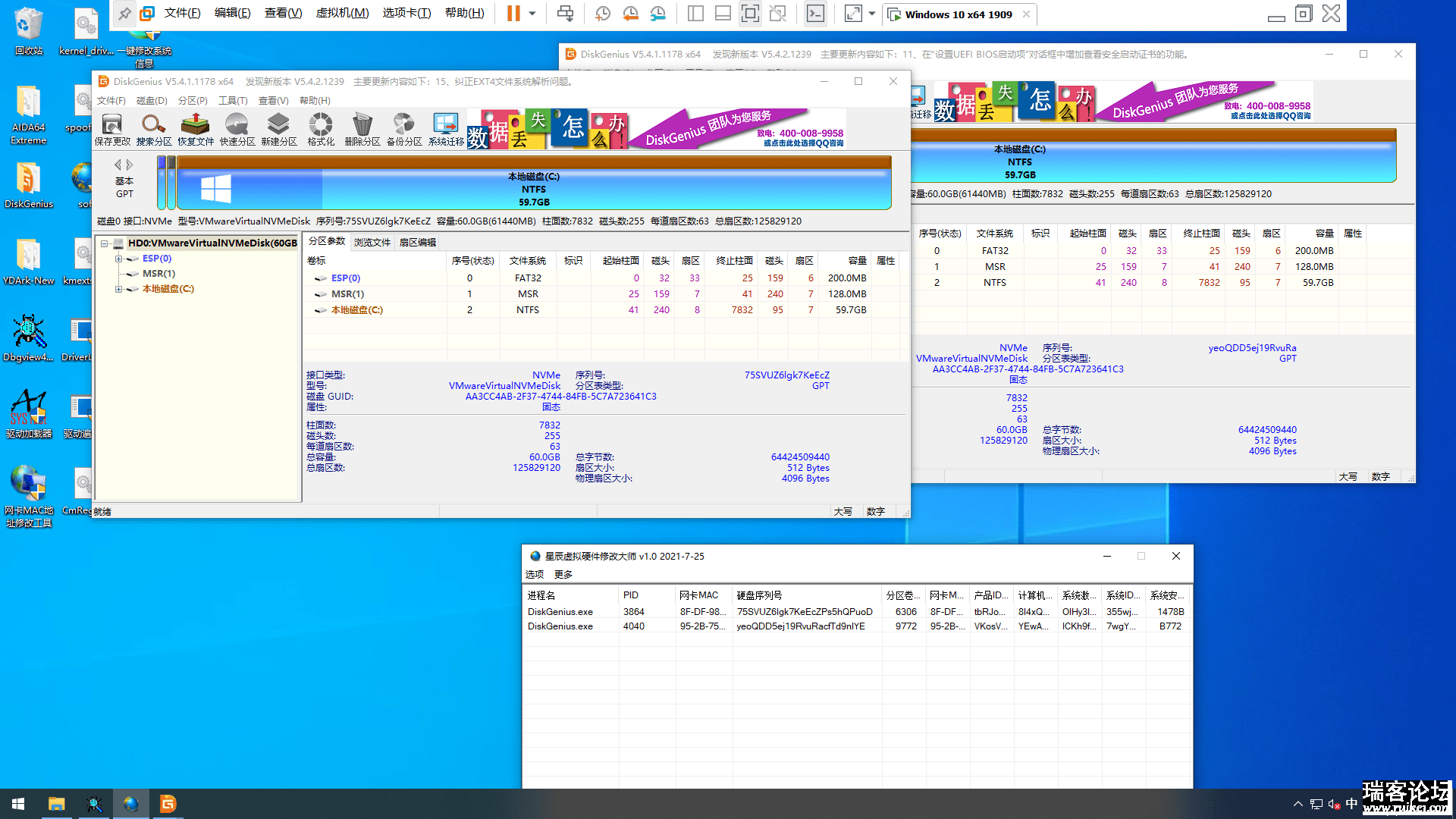This screenshot has width=1456, height=819.
Task: Click the 搜索分区 (Search partitions) magnifier icon
Action: click(x=154, y=129)
